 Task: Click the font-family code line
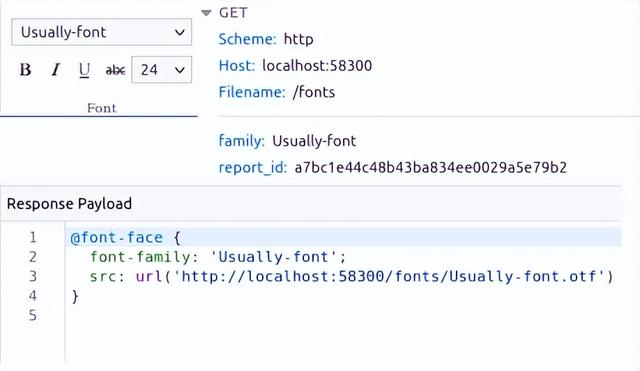click(x=218, y=257)
